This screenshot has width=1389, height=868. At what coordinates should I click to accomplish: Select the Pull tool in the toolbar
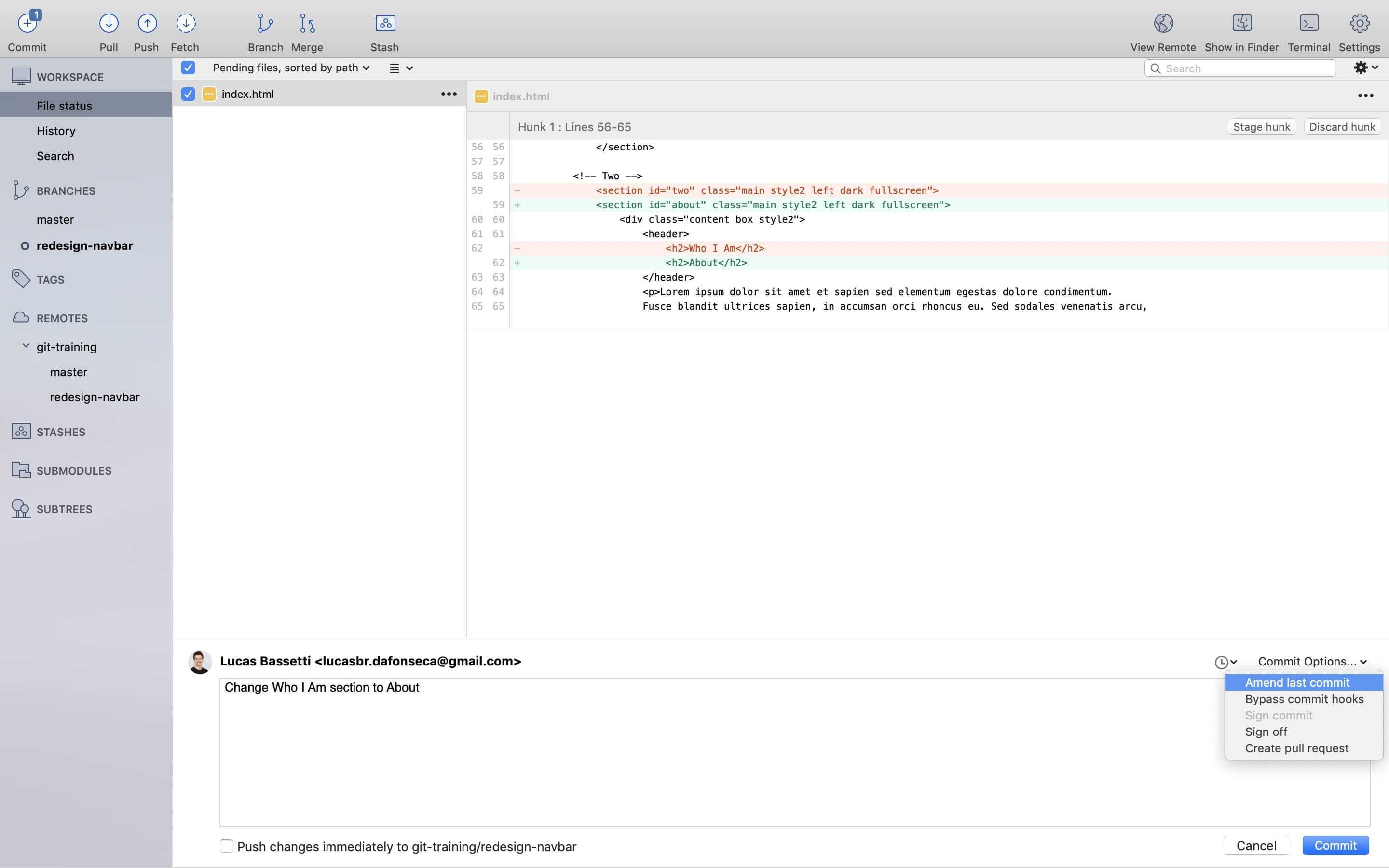109,29
